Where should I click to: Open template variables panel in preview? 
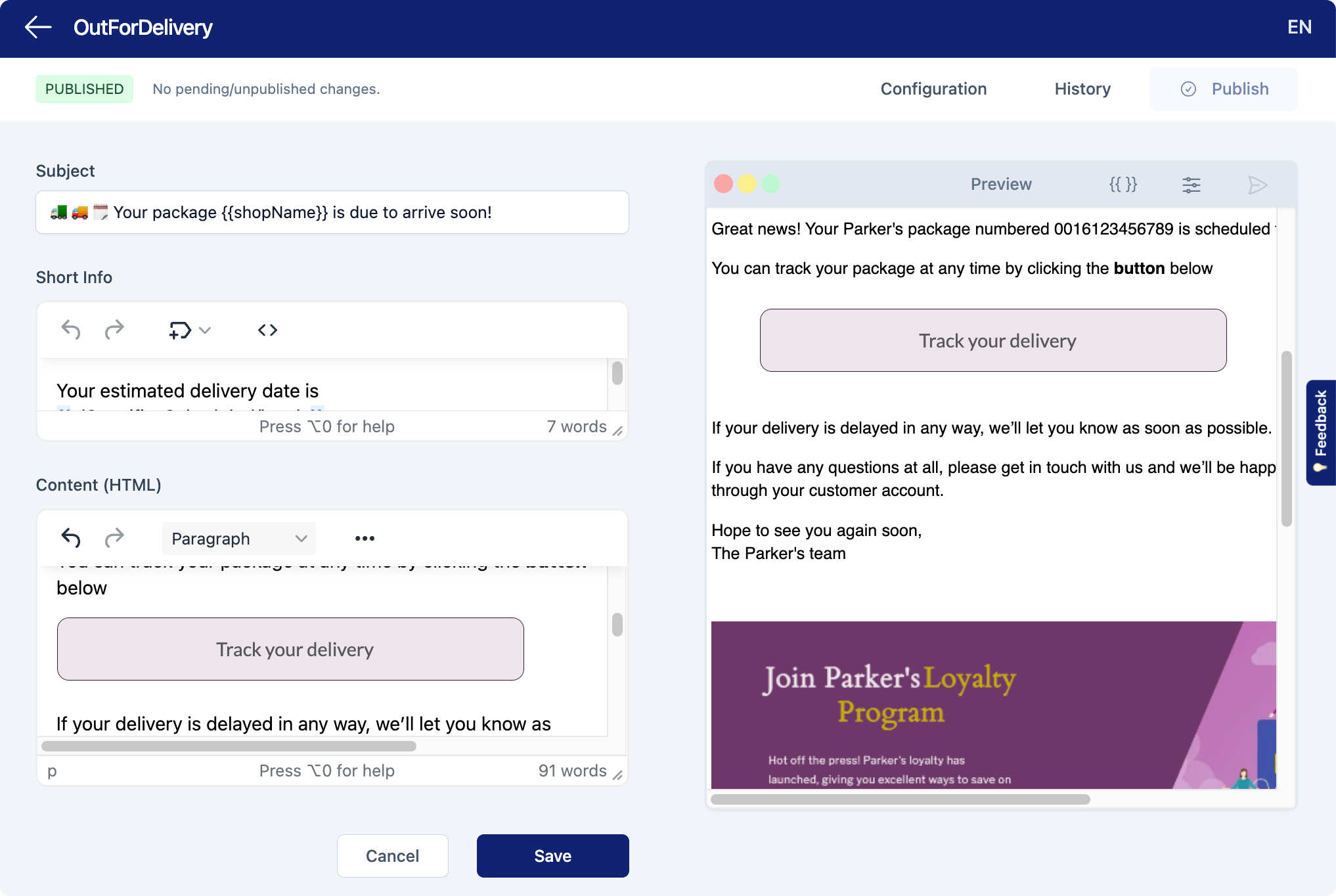point(1124,185)
